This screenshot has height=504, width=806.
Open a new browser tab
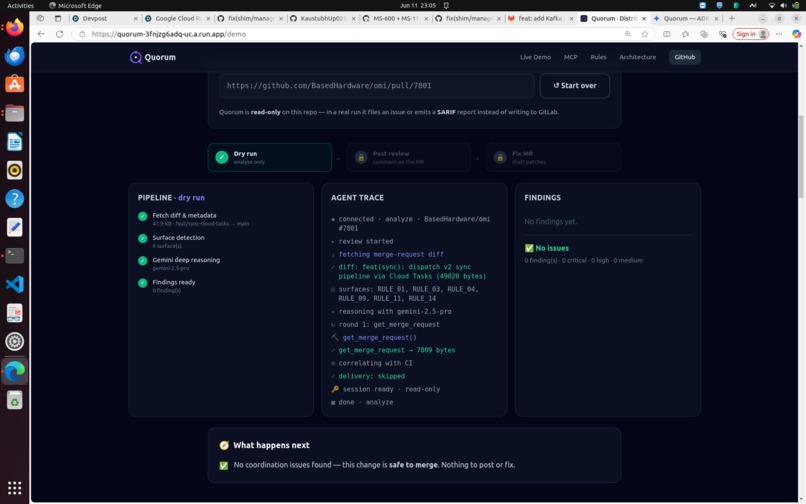(732, 19)
